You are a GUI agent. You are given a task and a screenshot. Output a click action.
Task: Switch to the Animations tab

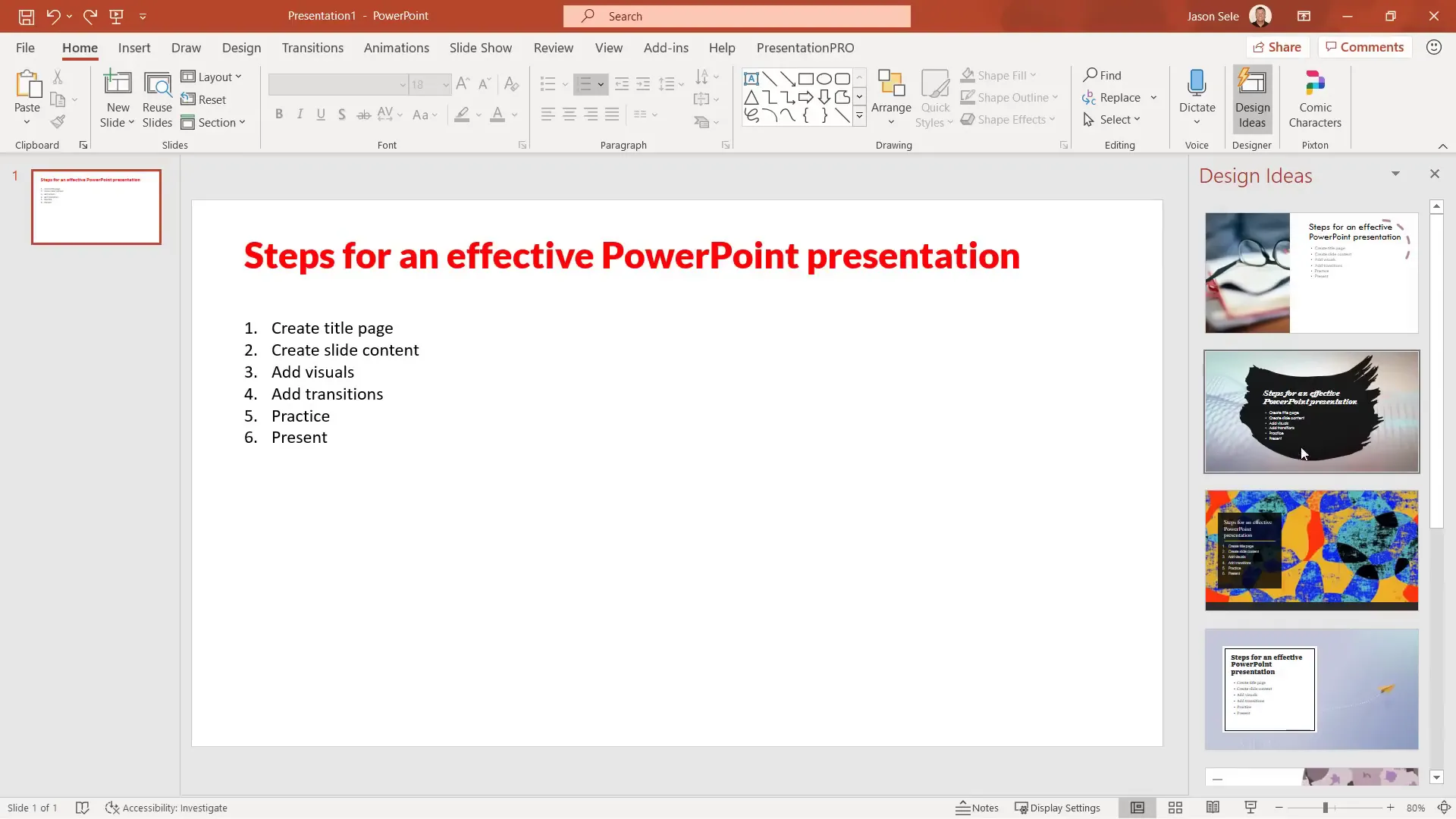tap(396, 47)
